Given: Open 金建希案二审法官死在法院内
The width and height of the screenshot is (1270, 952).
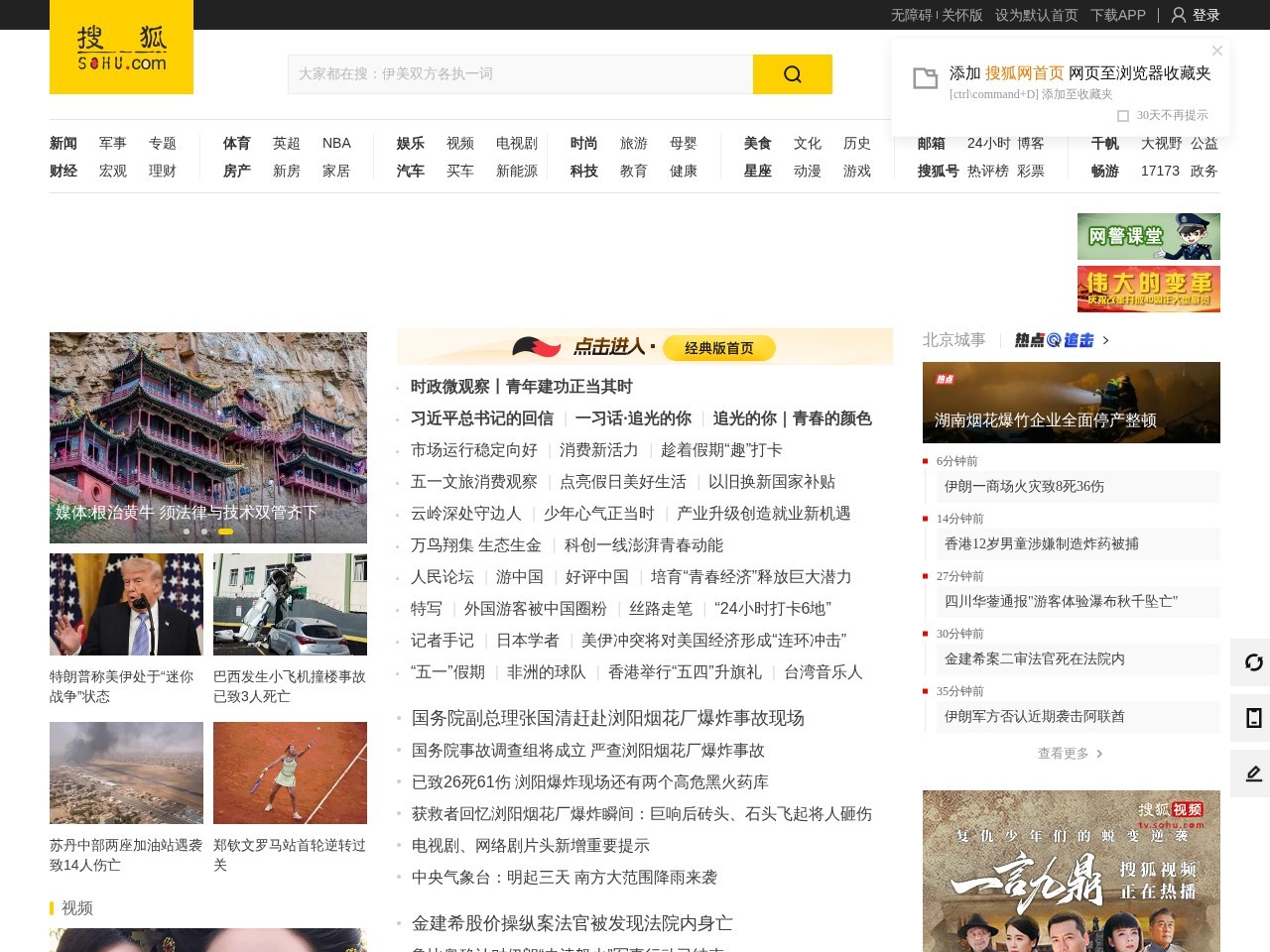Looking at the screenshot, I should tap(1035, 659).
